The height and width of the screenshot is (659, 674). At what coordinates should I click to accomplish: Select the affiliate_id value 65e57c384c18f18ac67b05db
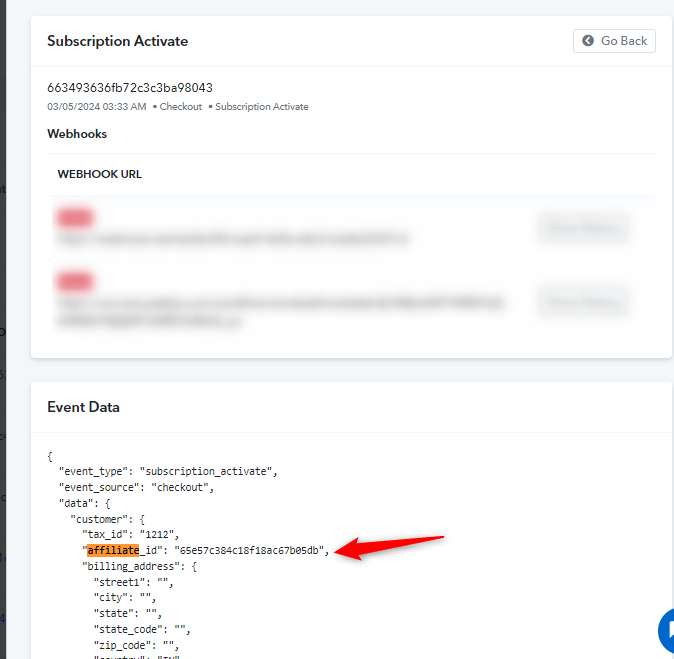[249, 550]
